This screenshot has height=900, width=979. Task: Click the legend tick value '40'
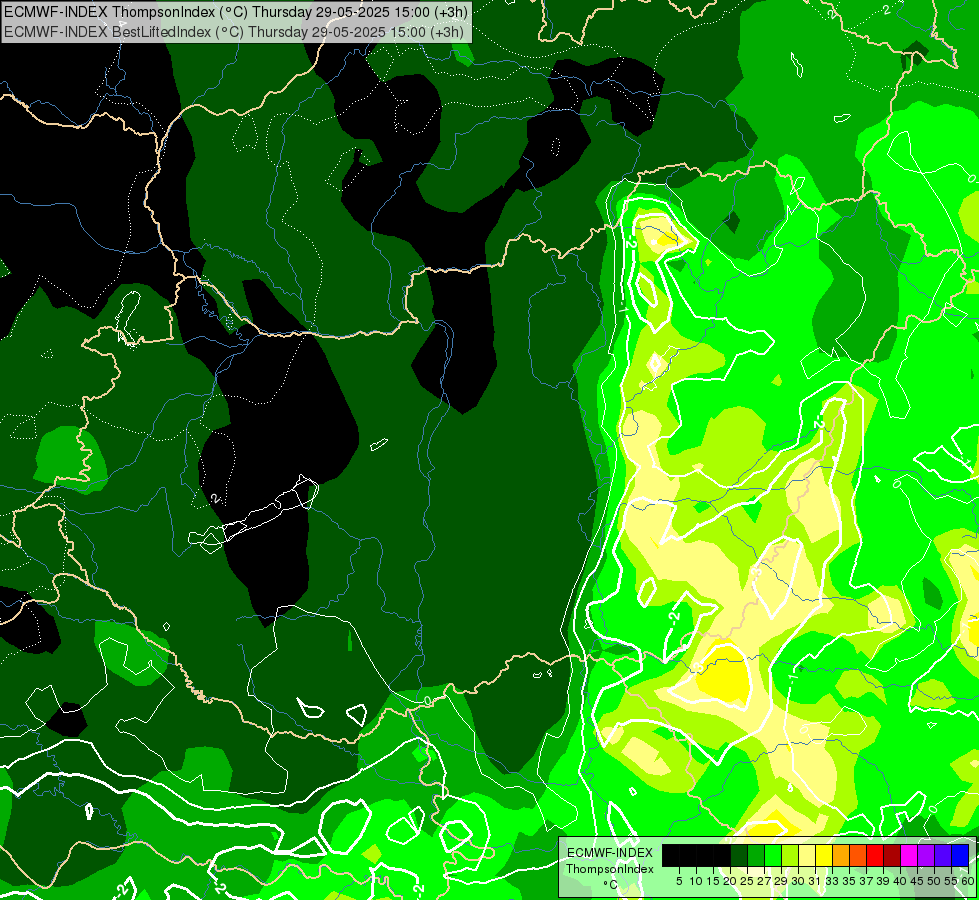pyautogui.click(x=900, y=881)
